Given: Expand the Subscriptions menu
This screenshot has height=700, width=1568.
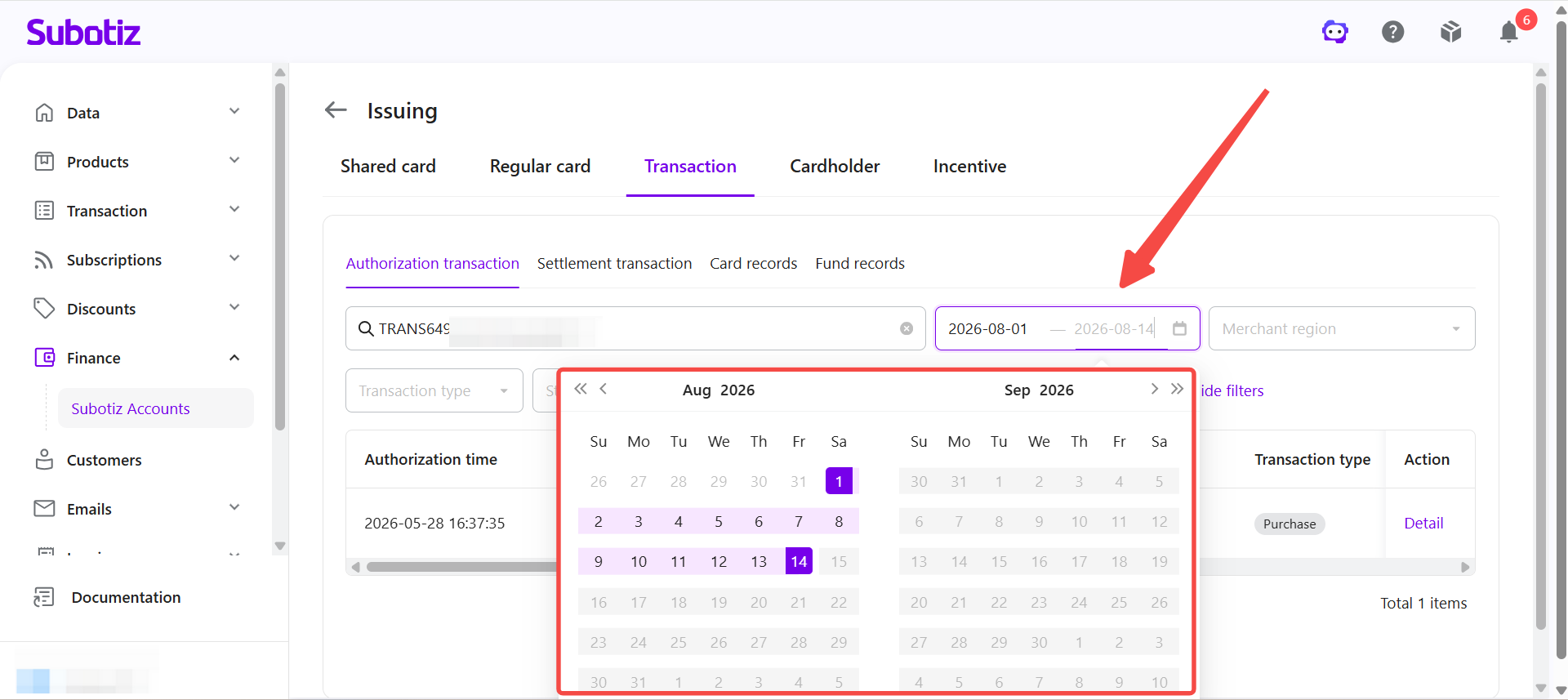Looking at the screenshot, I should coord(234,258).
